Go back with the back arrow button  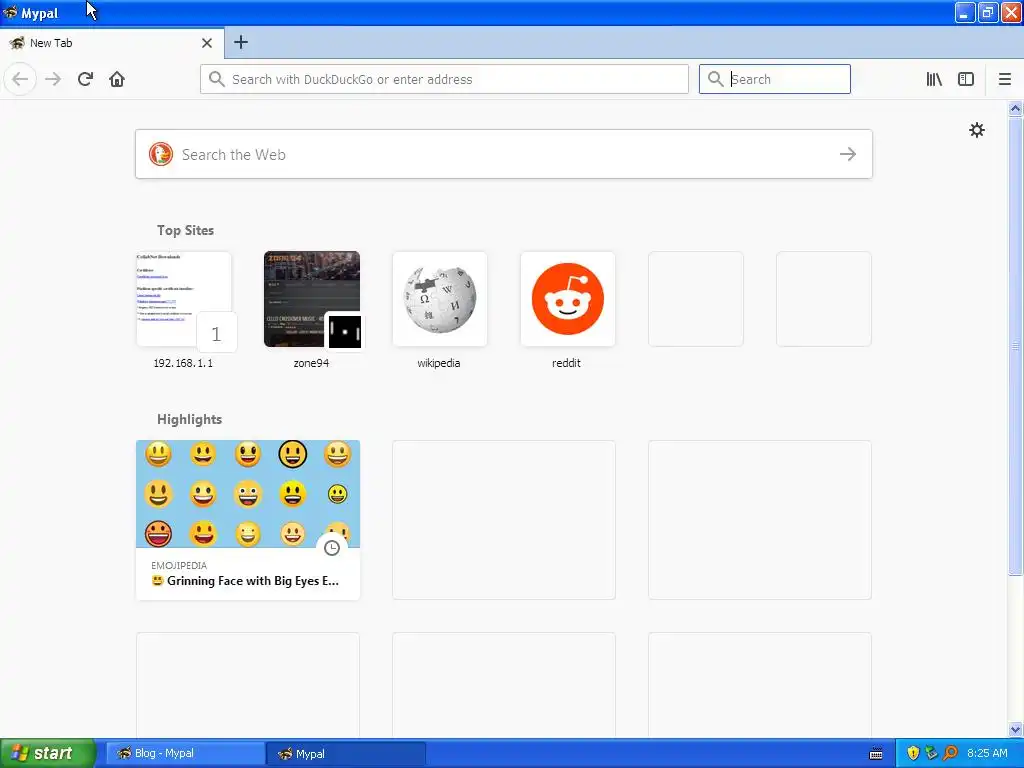(20, 79)
